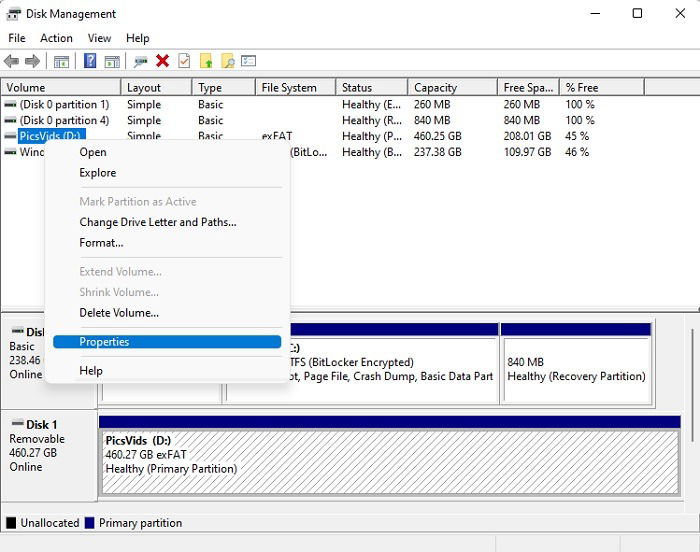Open the View menu
700x552 pixels.
99,38
